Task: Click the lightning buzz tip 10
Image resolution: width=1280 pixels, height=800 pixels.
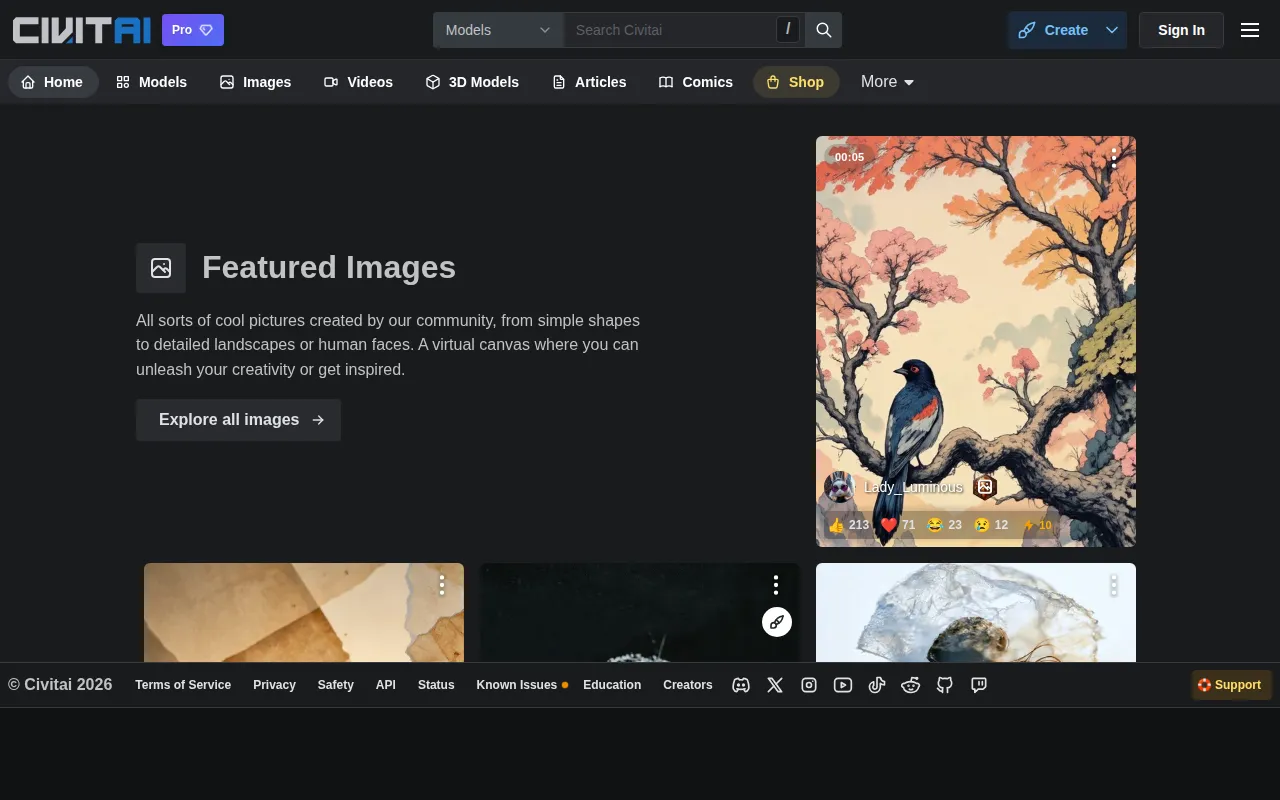Action: tap(1037, 525)
